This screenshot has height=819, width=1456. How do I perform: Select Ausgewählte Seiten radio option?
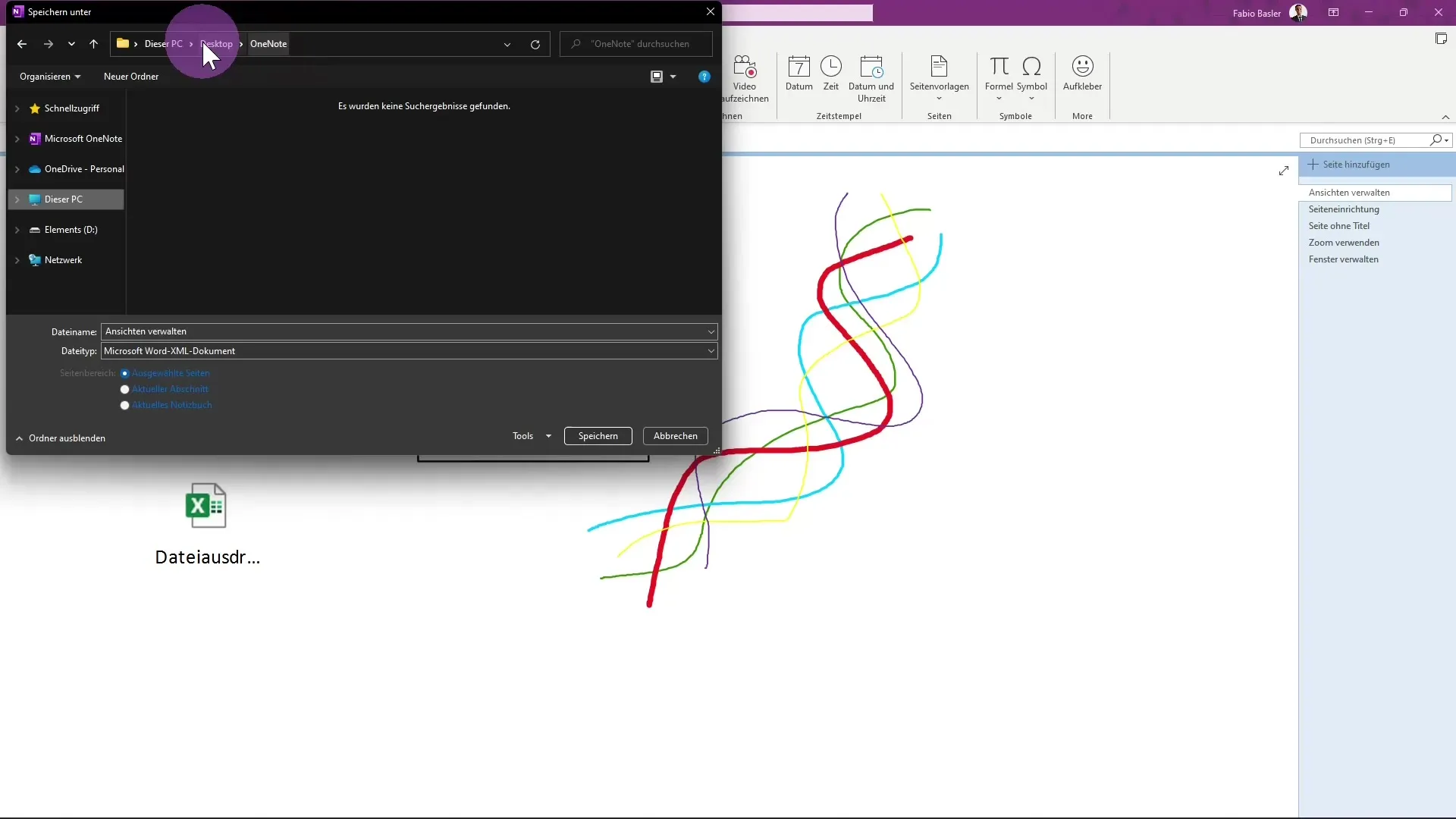click(x=124, y=374)
